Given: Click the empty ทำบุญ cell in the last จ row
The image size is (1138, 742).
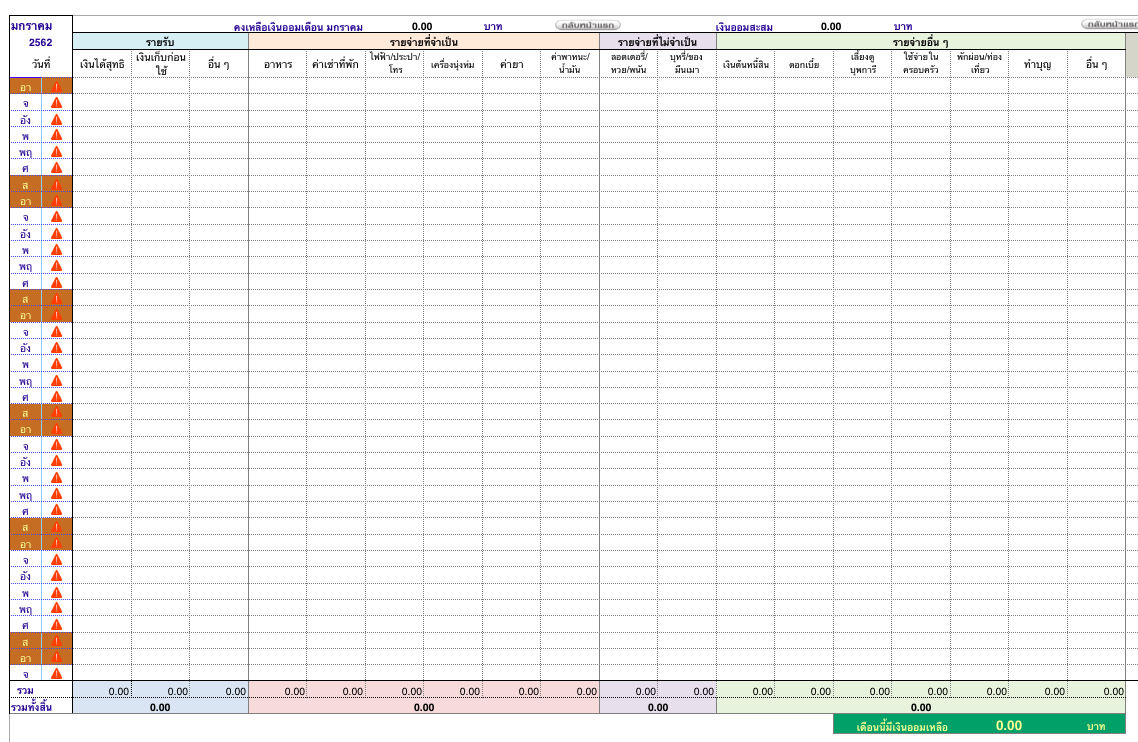Looking at the screenshot, I should (x=1037, y=674).
